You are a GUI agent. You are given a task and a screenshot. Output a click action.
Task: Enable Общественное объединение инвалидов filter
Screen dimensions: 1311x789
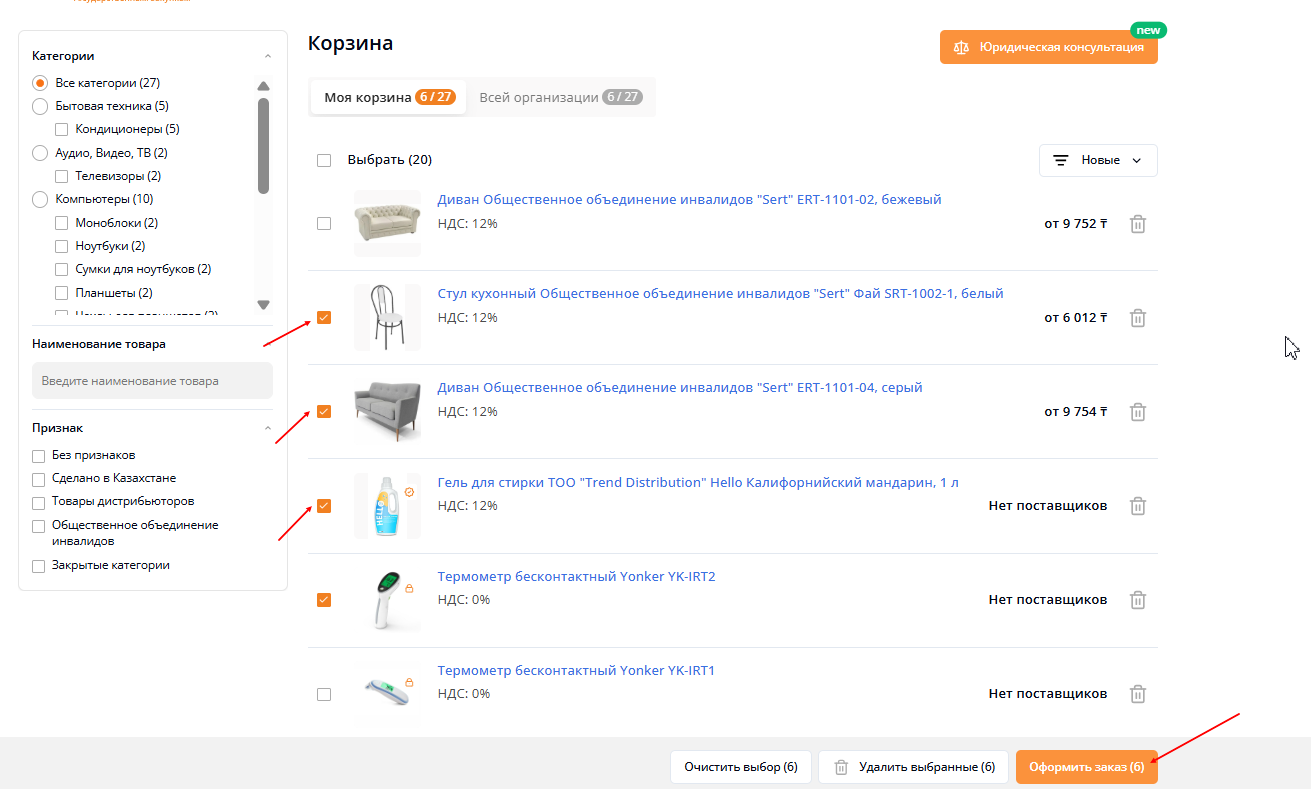click(x=39, y=526)
